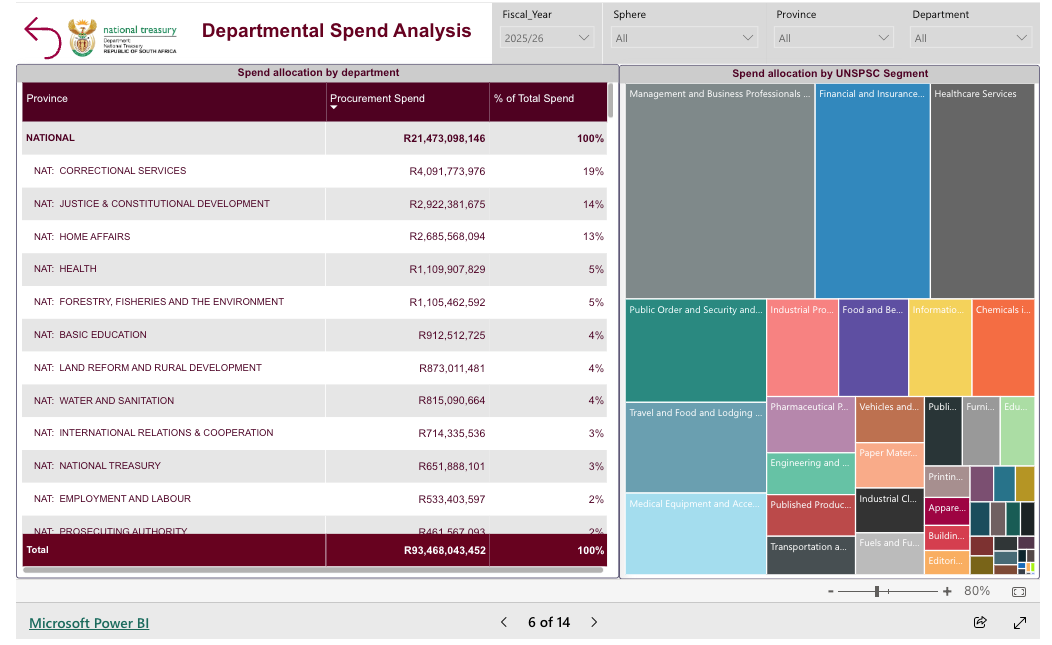This screenshot has width=1052, height=645.
Task: Click the National Treasury logo
Action: click(x=123, y=36)
